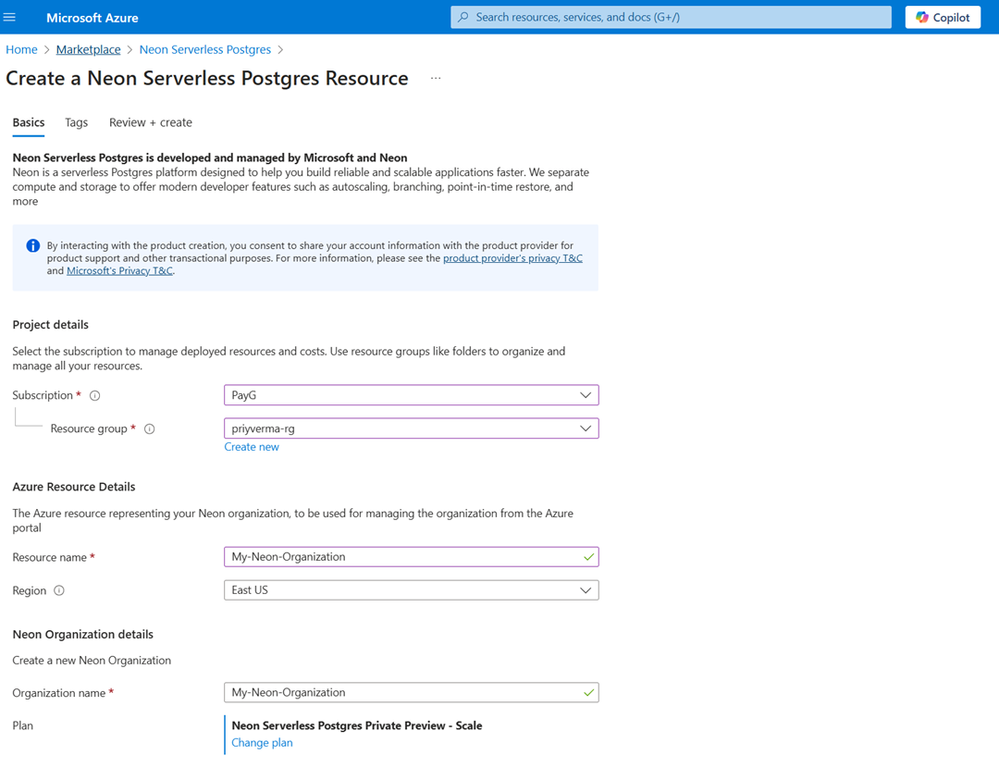Click the Change plan link

[x=262, y=743]
